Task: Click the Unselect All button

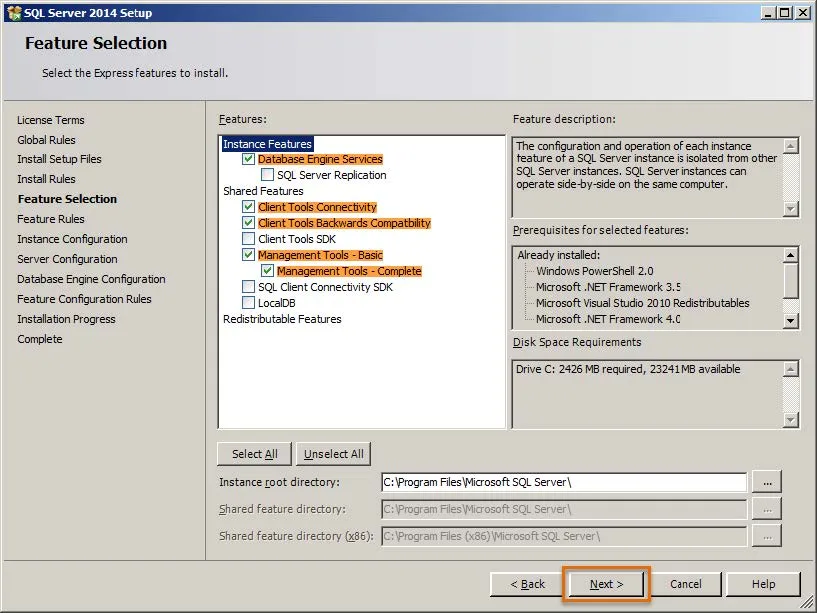Action: tap(333, 454)
